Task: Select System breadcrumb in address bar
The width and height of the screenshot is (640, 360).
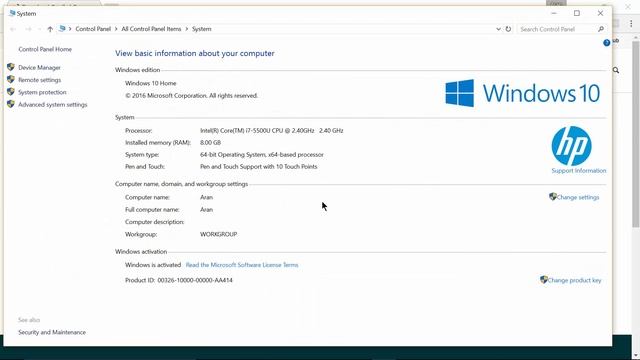Action: [x=202, y=29]
